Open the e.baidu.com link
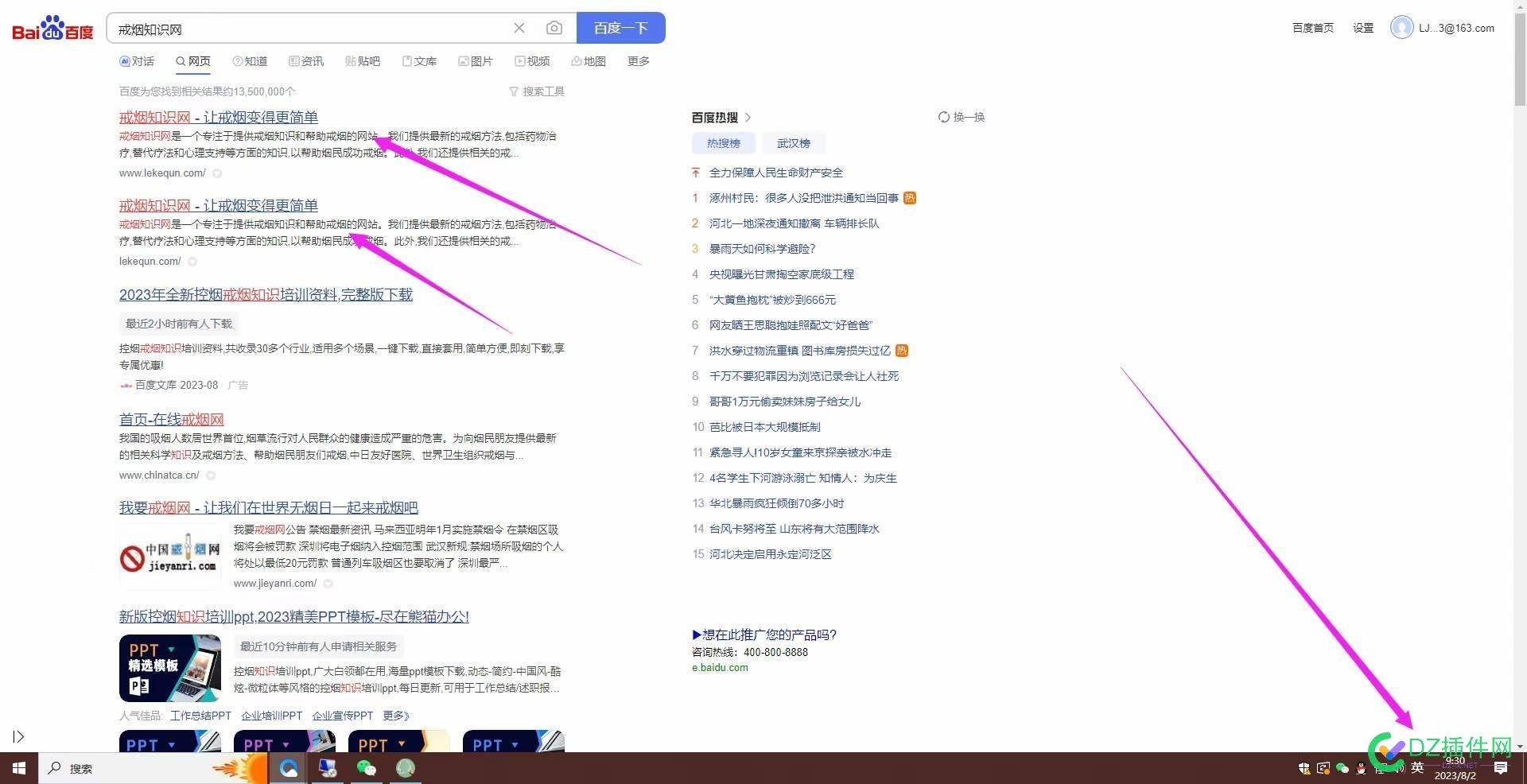This screenshot has height=784, width=1527. (720, 668)
